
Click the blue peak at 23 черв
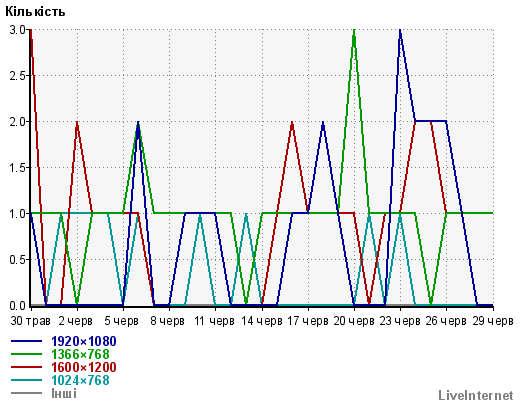400,31
